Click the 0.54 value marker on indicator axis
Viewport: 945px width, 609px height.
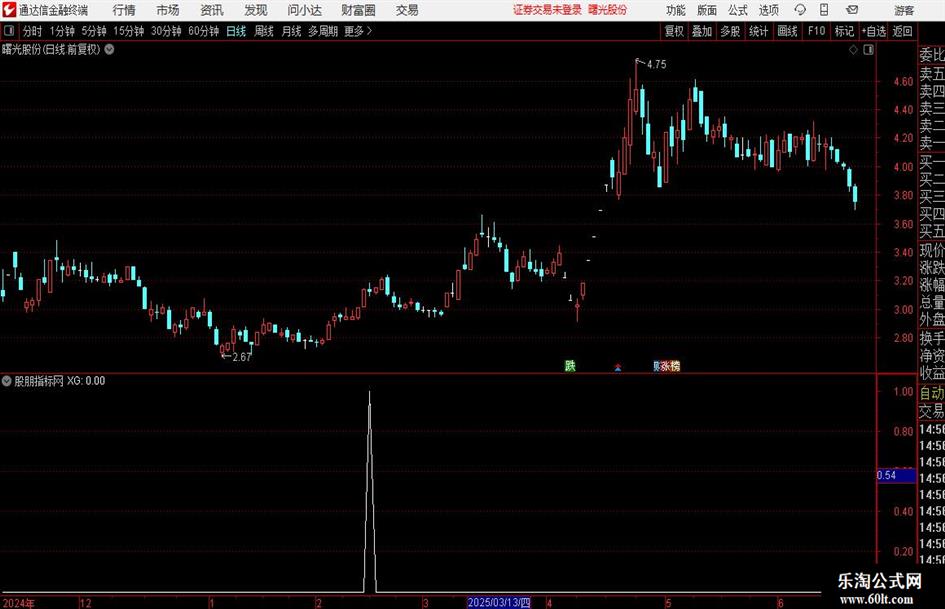pyautogui.click(x=896, y=475)
